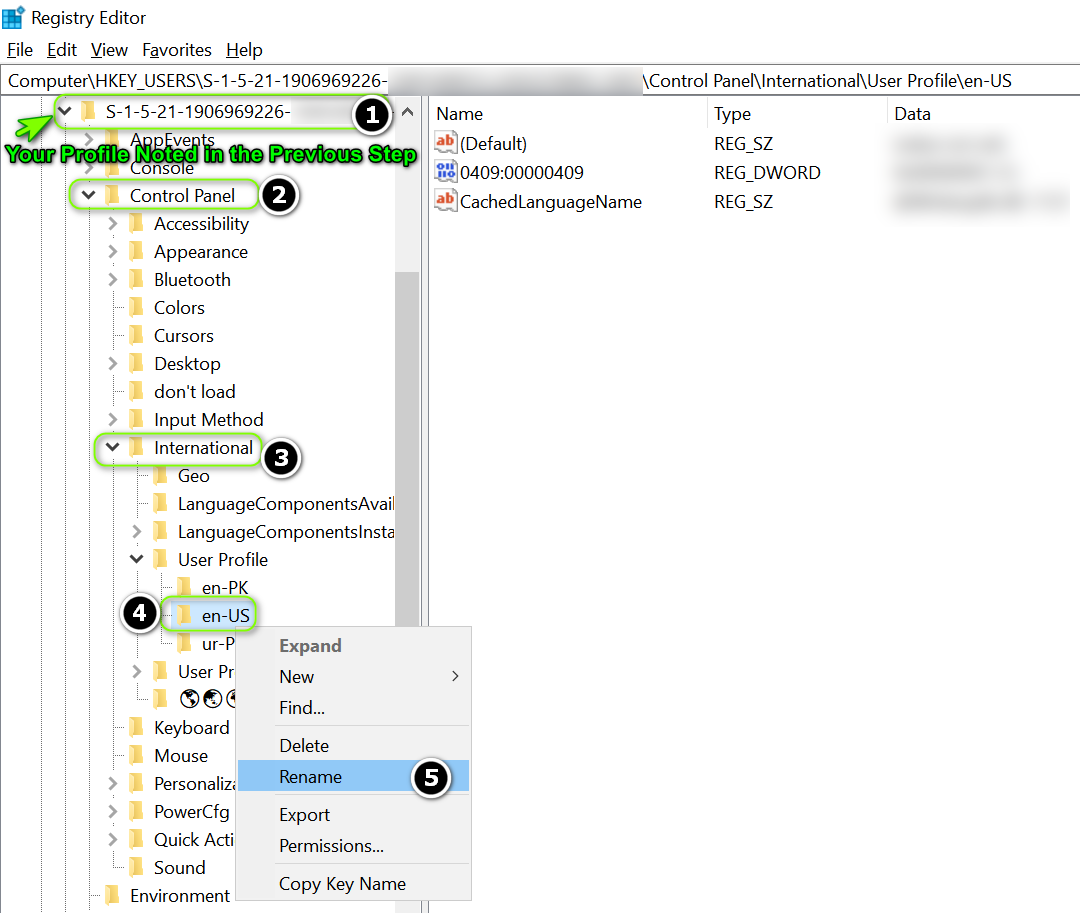
Task: Select the Sound folder icon
Action: point(136,867)
